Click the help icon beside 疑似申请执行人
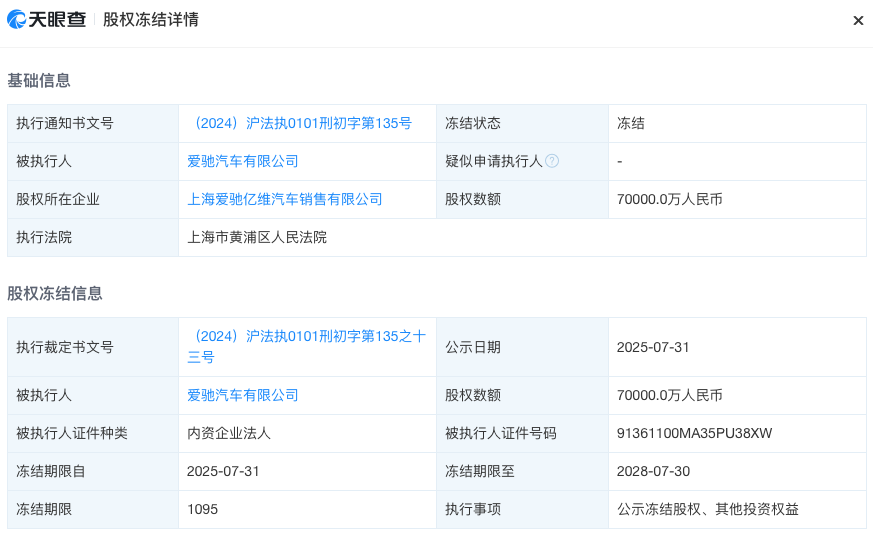 [552, 161]
